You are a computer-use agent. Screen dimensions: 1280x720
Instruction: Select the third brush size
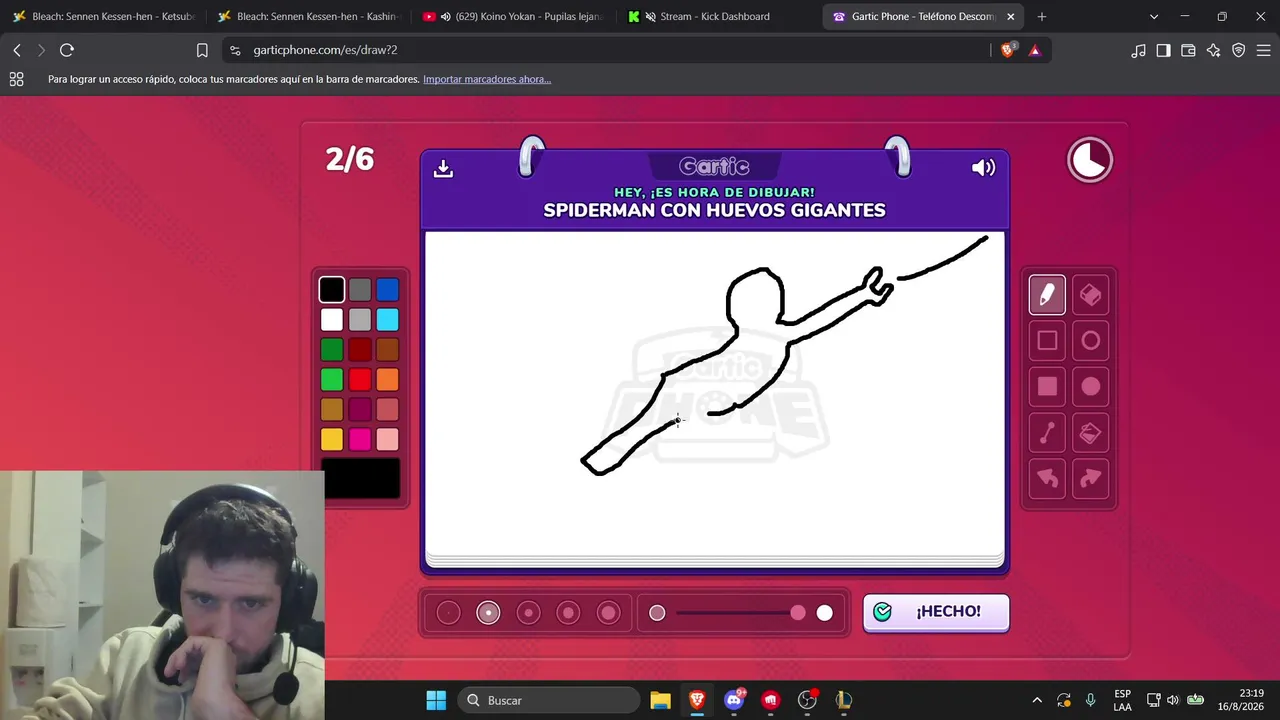pyautogui.click(x=528, y=613)
